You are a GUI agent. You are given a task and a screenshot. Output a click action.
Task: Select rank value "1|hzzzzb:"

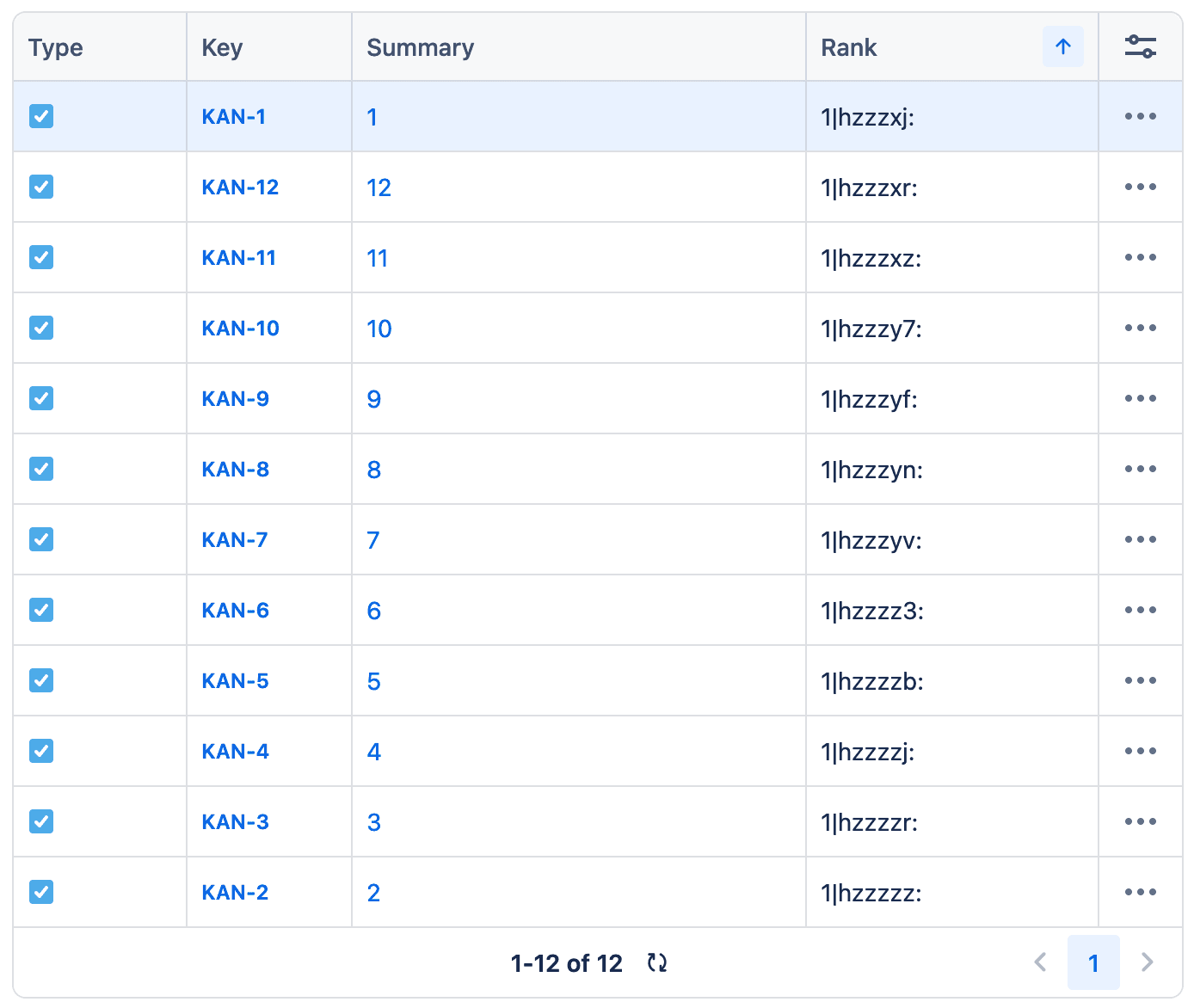coord(872,681)
